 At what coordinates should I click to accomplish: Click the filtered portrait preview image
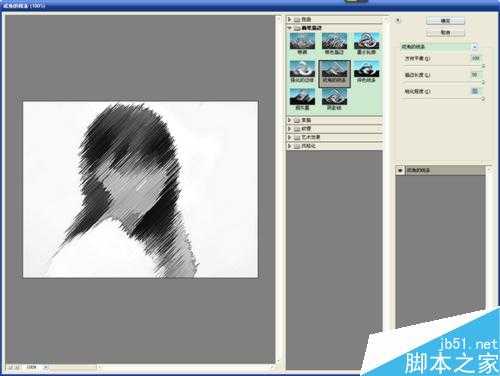click(140, 189)
